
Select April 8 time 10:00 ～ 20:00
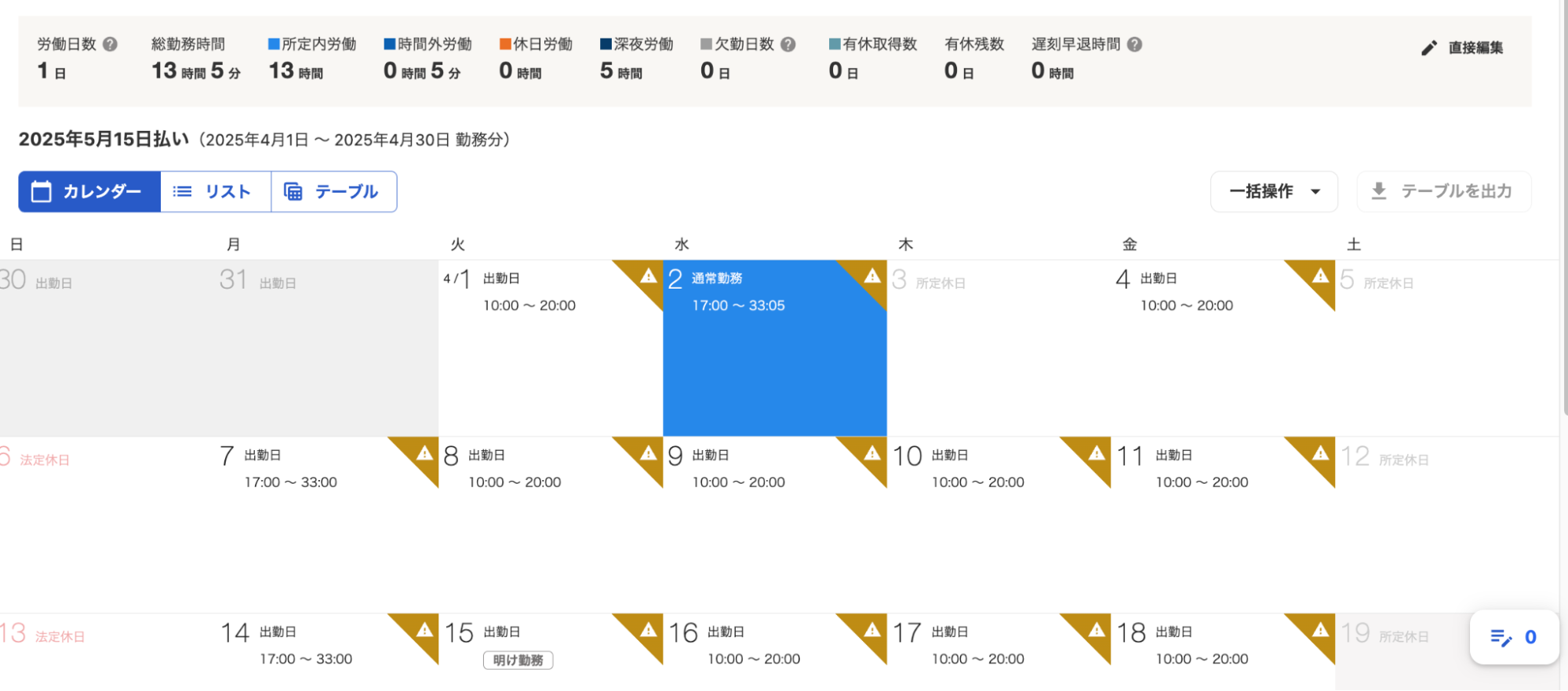tap(515, 482)
